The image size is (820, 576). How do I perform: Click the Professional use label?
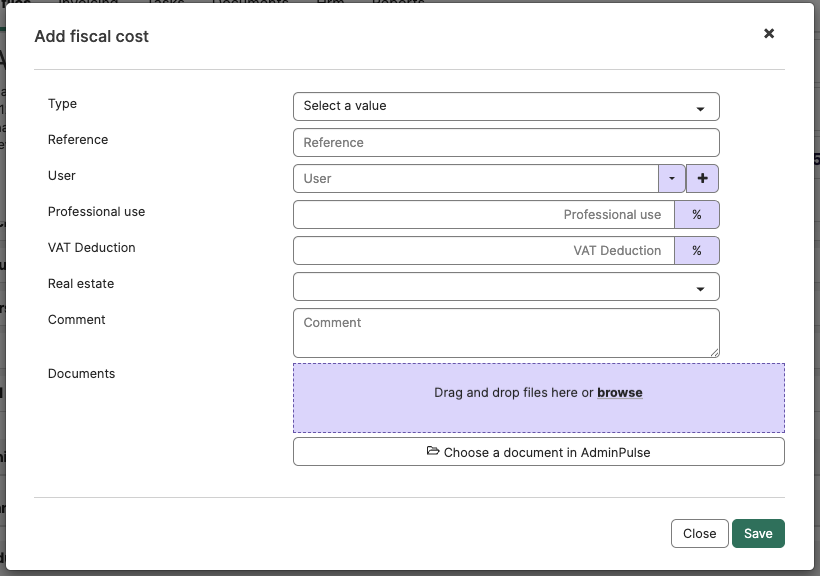pyautogui.click(x=96, y=212)
